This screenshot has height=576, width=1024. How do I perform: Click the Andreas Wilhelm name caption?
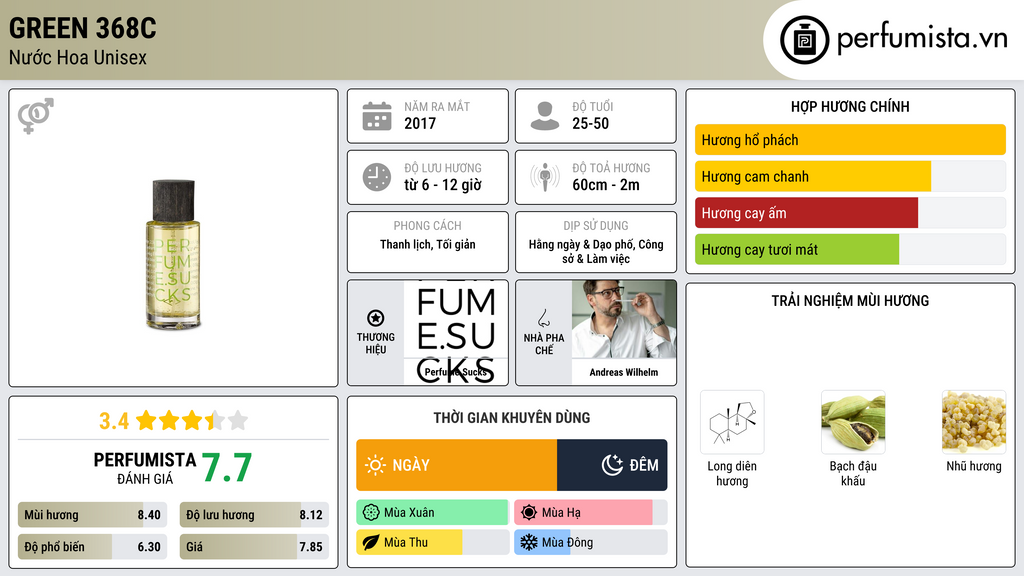(x=624, y=372)
